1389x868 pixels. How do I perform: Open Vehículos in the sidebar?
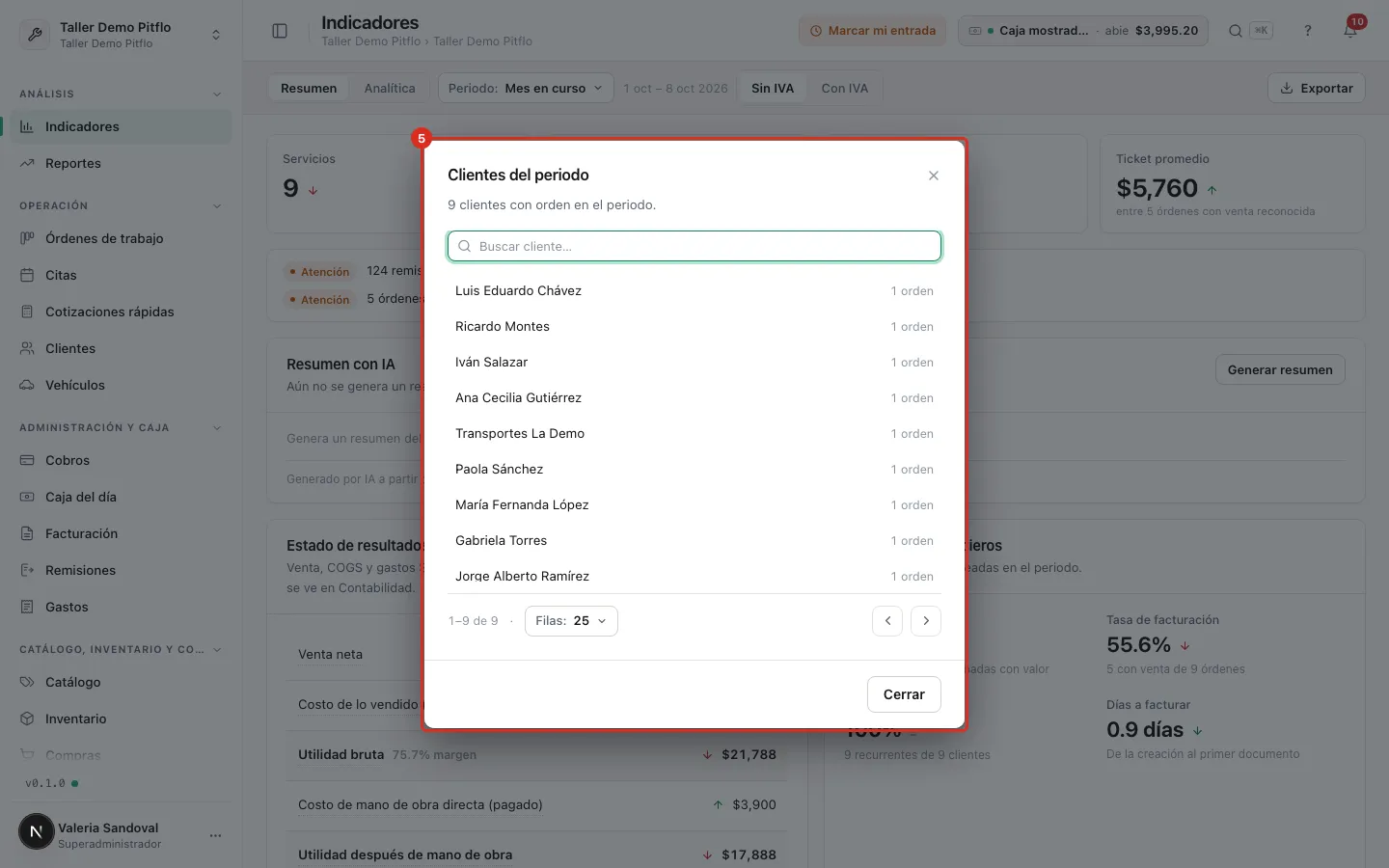coord(122,385)
